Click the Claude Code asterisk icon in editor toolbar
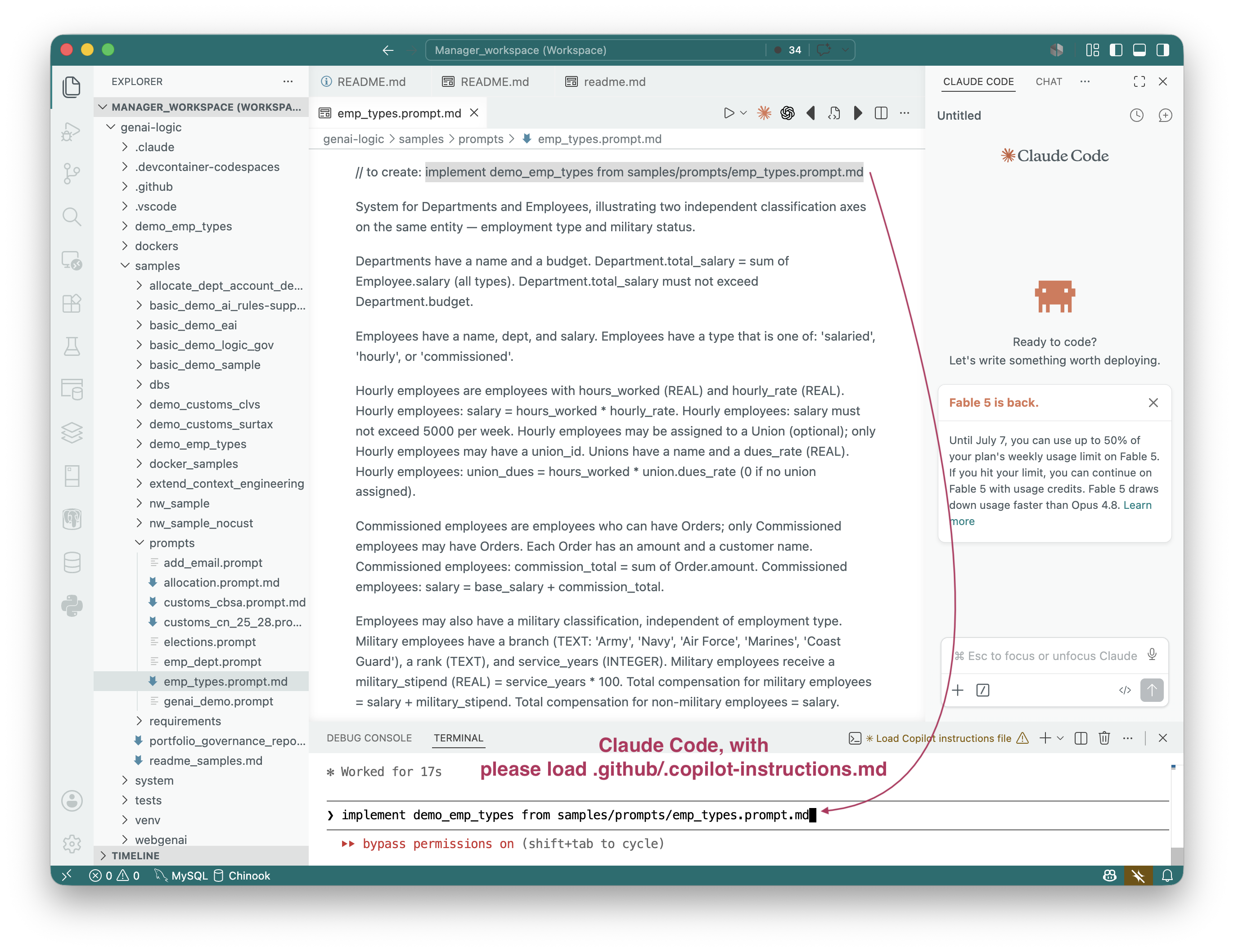The image size is (1234, 952). click(x=764, y=113)
